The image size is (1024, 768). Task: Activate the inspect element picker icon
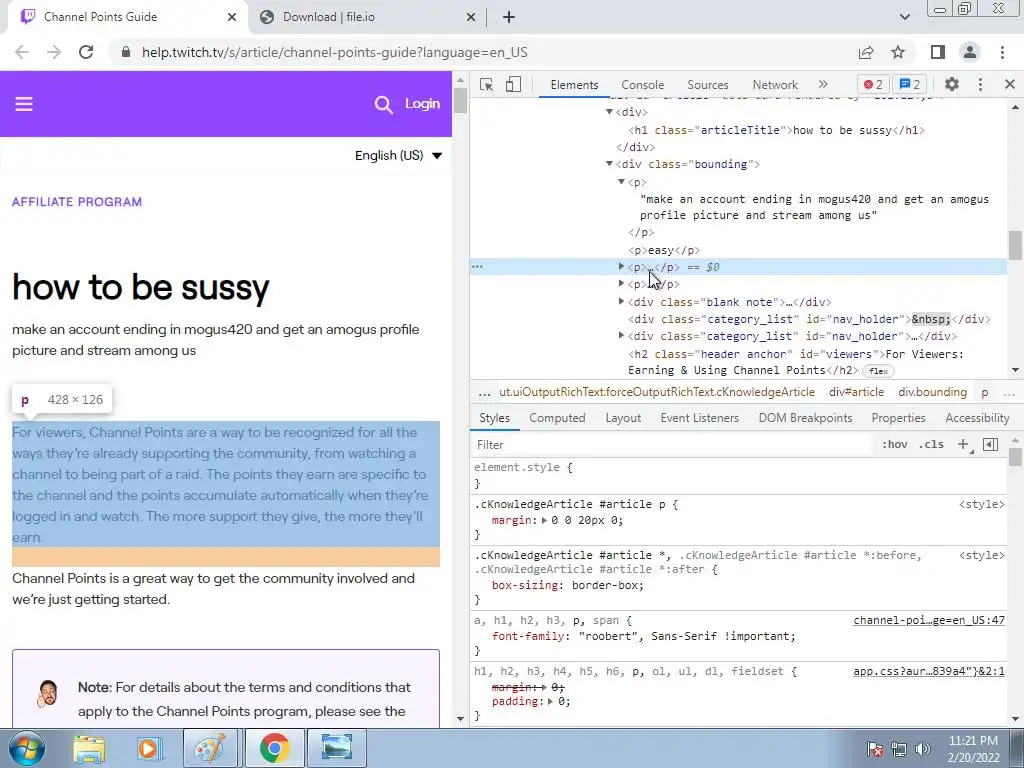(x=486, y=84)
